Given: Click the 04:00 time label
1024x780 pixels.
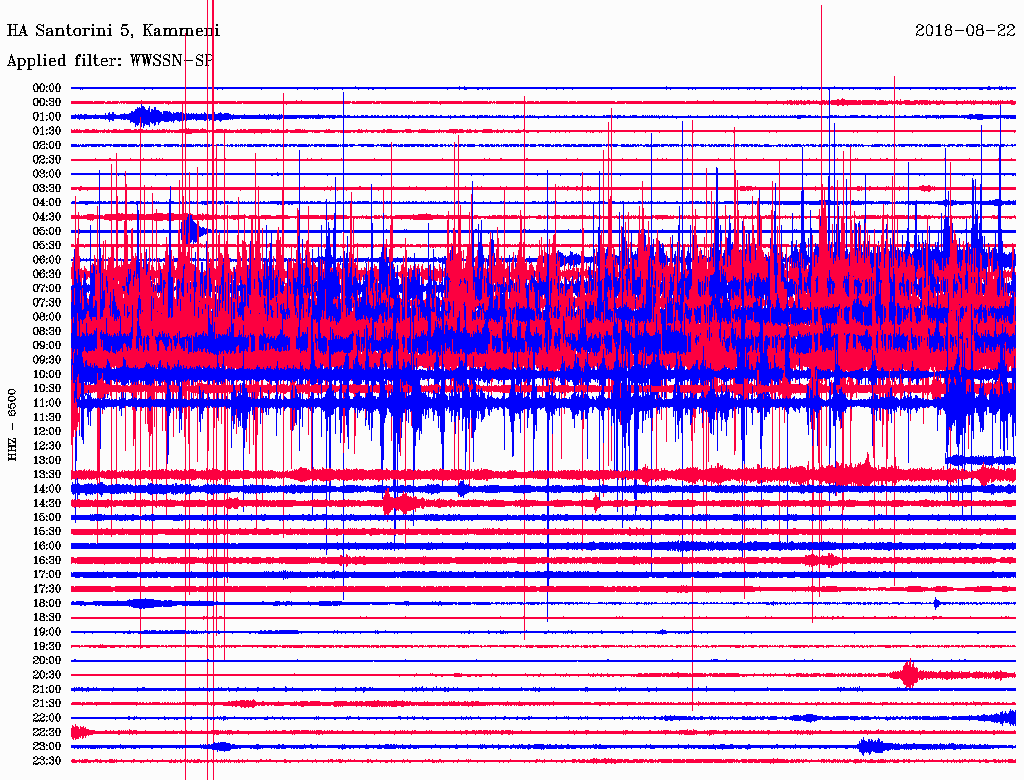Looking at the screenshot, I should tap(47, 203).
